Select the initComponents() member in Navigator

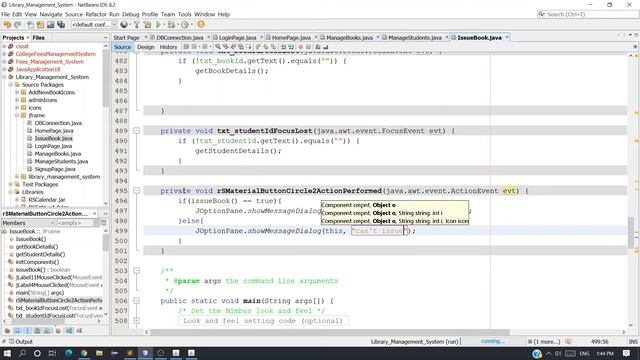37,262
